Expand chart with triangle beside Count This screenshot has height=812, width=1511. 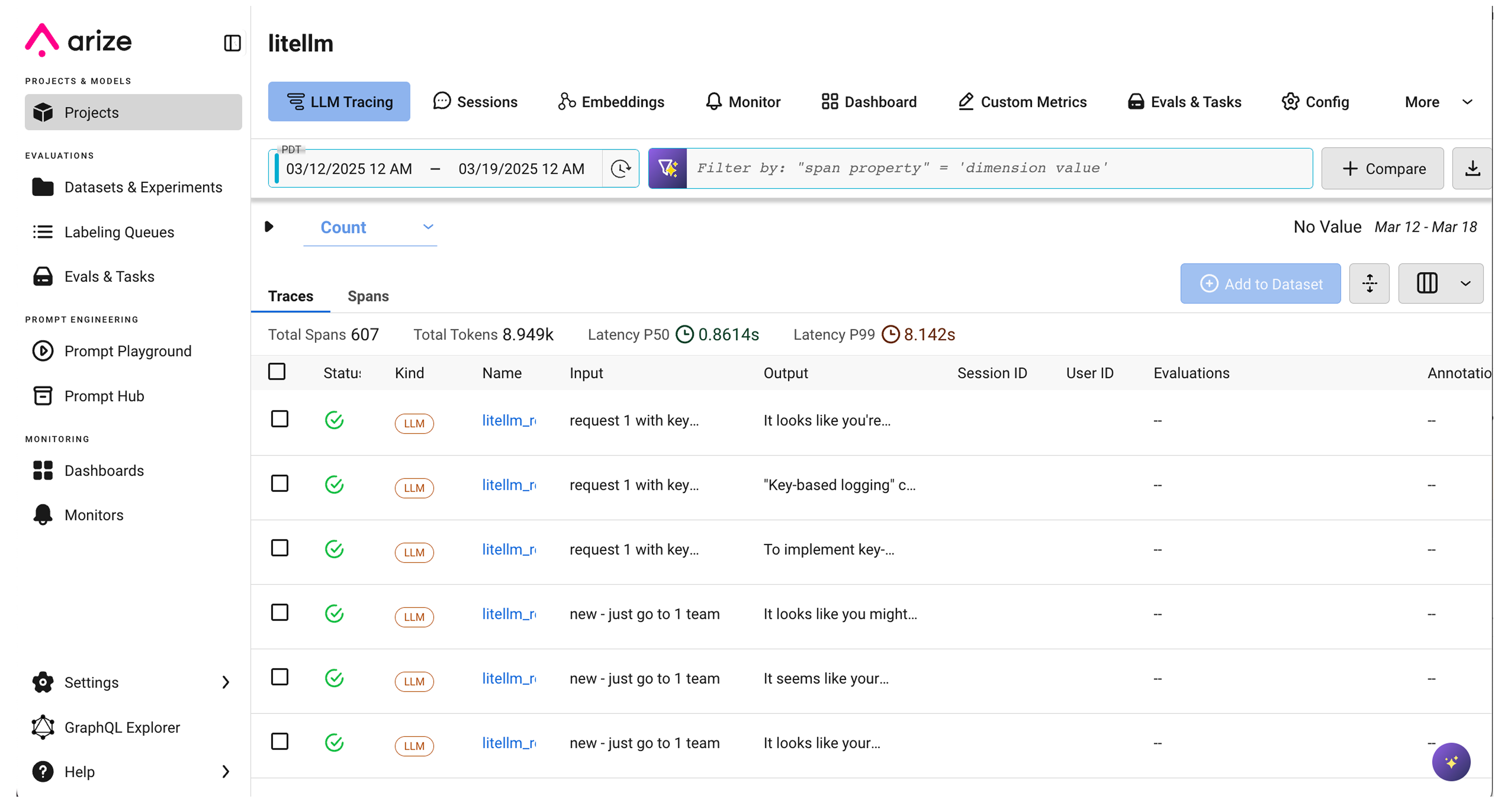(269, 227)
